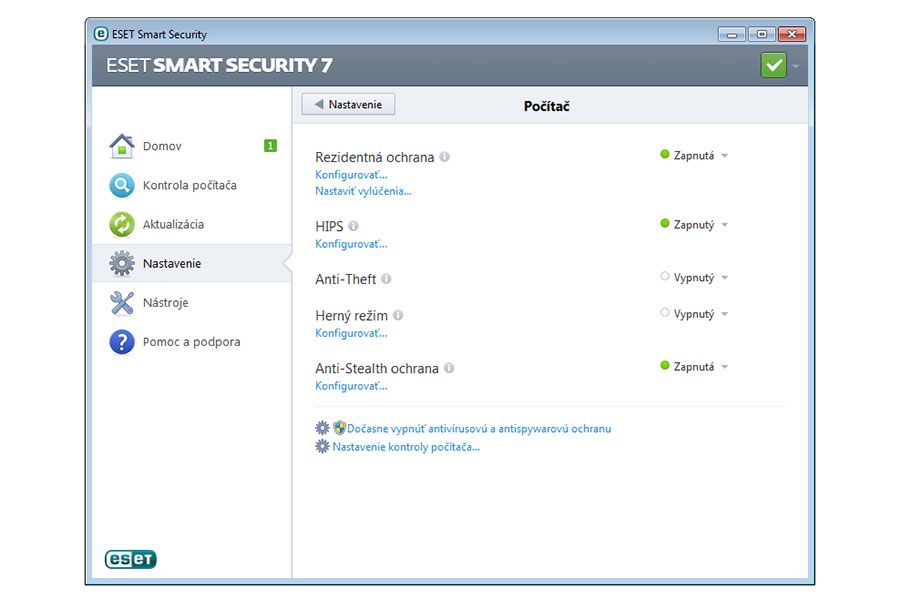This screenshot has height=599, width=900.
Task: Open the Pomoc a podpora section
Action: coord(192,342)
